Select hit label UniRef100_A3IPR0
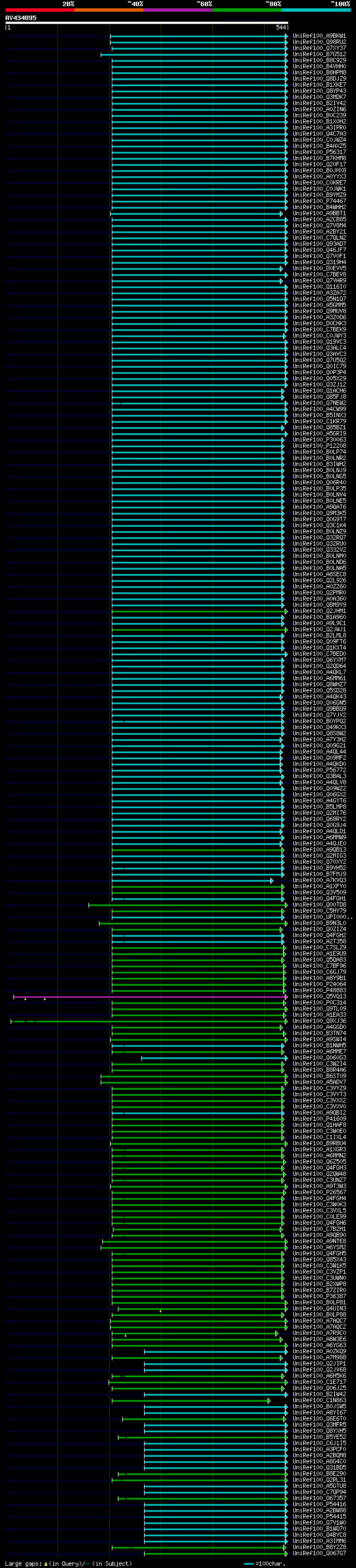Image resolution: width=356 pixels, height=1568 pixels. pos(319,128)
